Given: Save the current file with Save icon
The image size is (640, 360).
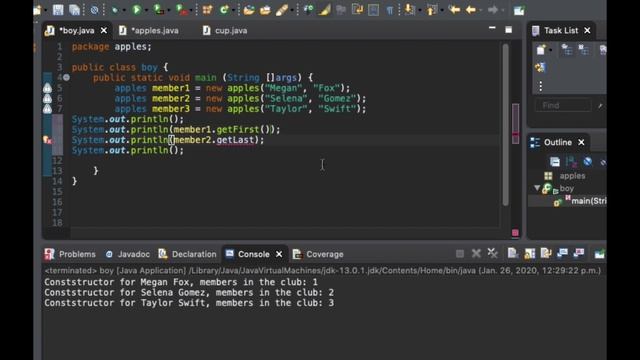Looking at the screenshot, I should [x=58, y=10].
